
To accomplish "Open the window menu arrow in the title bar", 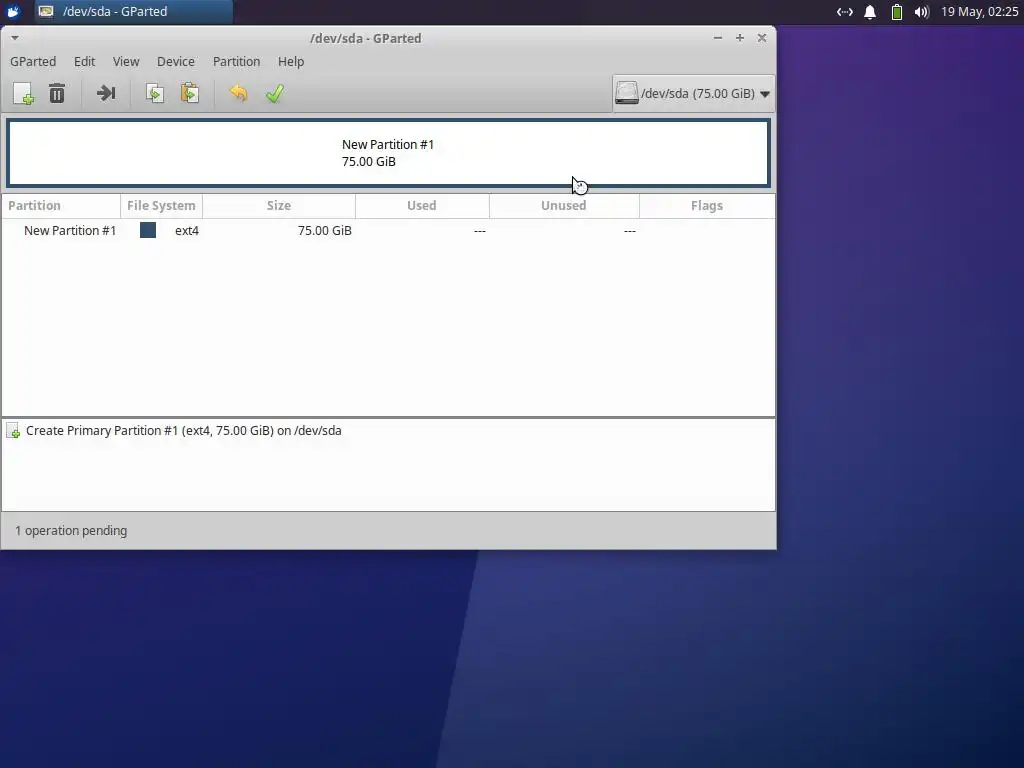I will (14, 38).
